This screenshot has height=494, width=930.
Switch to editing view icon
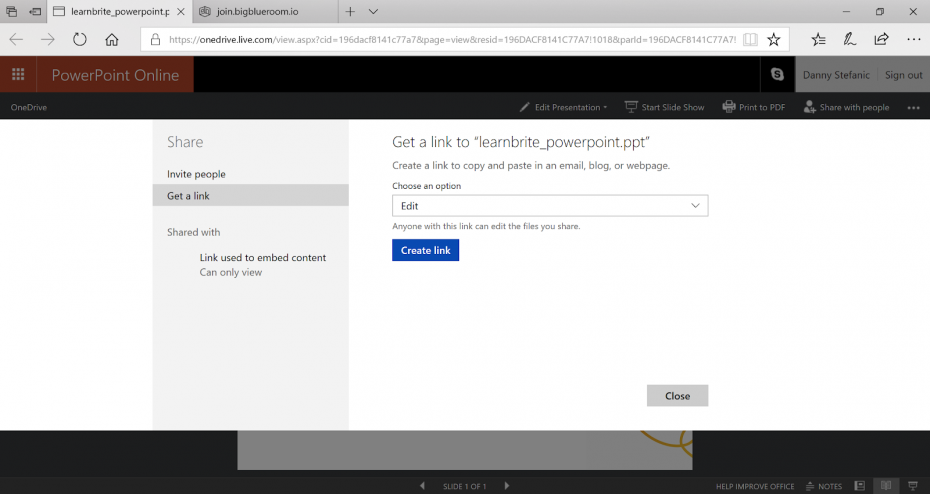tap(859, 486)
